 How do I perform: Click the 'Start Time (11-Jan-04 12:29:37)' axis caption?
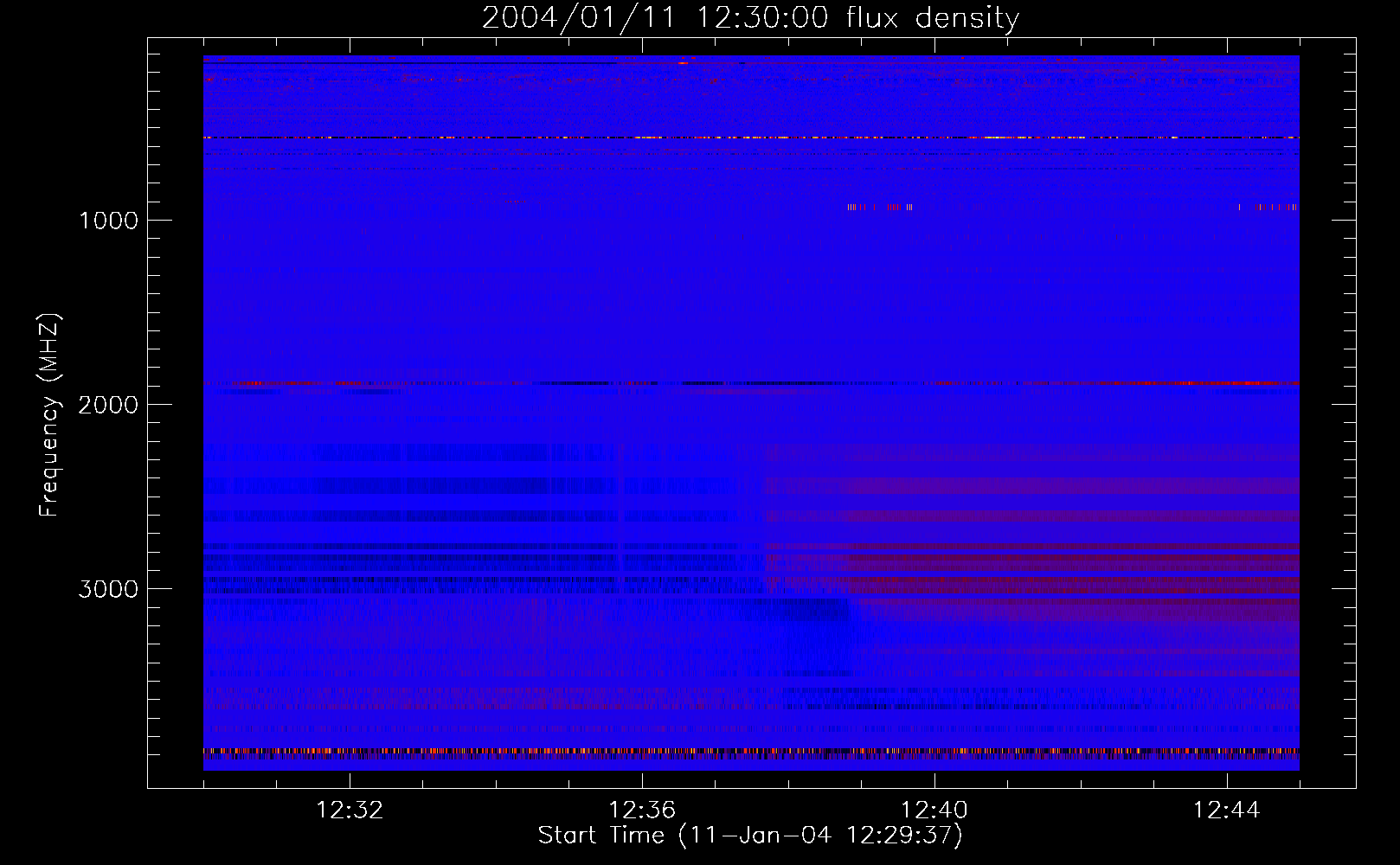(x=750, y=836)
